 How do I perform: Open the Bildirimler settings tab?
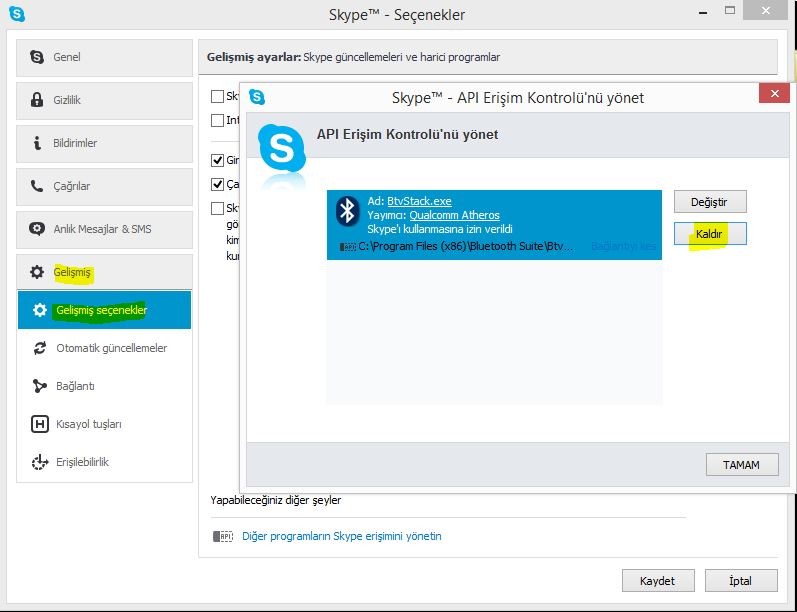104,144
